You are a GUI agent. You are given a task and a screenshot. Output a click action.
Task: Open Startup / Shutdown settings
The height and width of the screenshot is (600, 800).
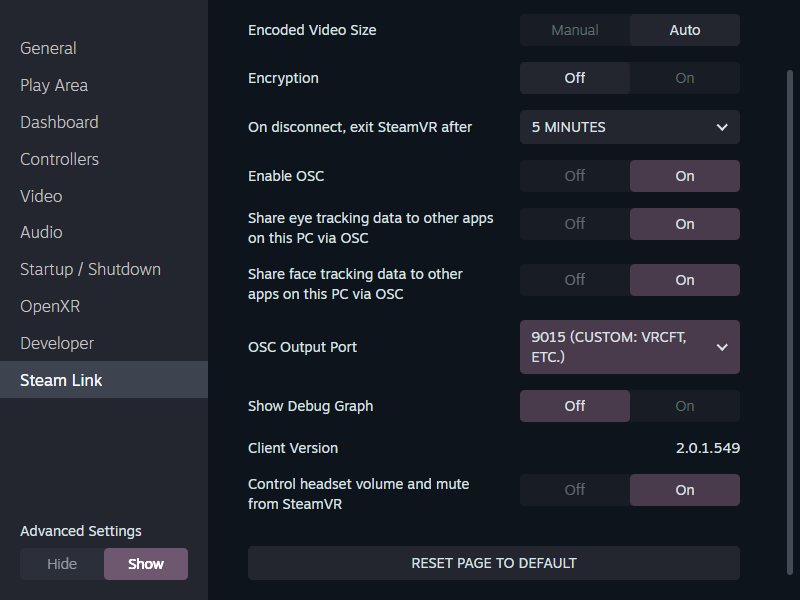tap(104, 269)
